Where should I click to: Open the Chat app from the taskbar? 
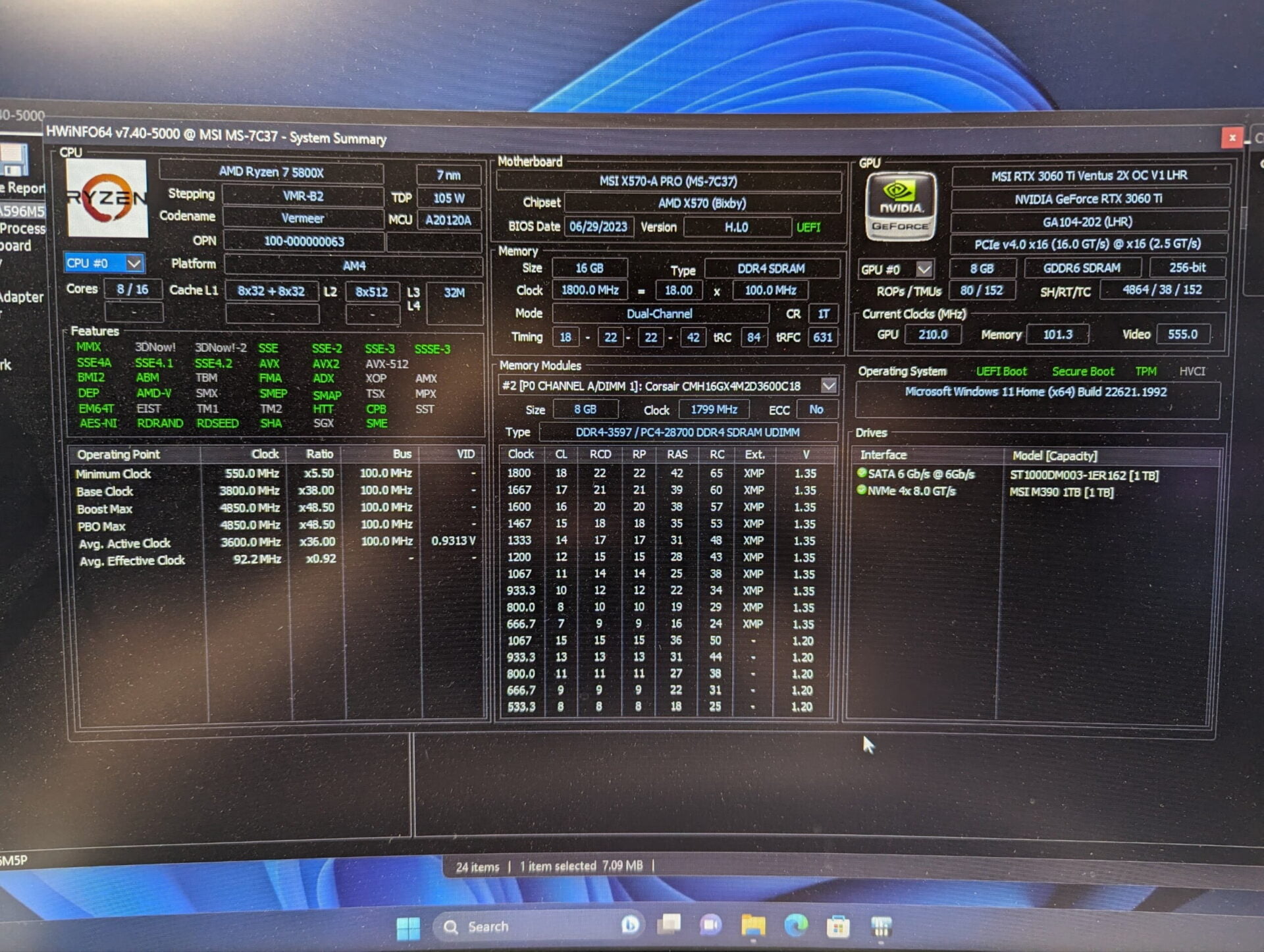pyautogui.click(x=711, y=925)
